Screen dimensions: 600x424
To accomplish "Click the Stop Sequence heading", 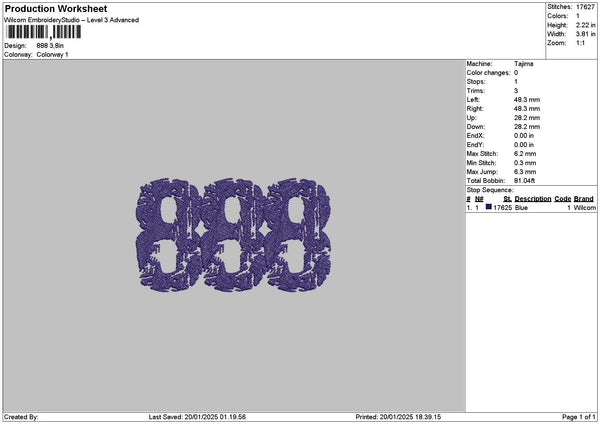I will [490, 189].
